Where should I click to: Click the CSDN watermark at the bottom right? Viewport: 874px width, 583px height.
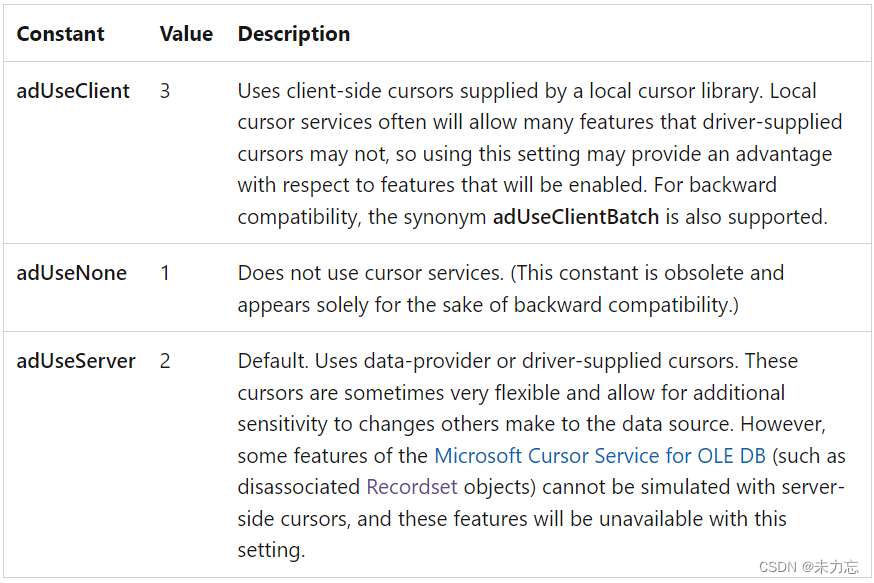coord(808,567)
